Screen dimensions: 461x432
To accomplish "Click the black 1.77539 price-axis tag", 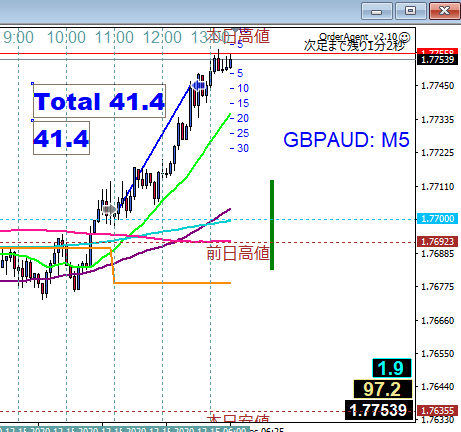I will tap(438, 60).
